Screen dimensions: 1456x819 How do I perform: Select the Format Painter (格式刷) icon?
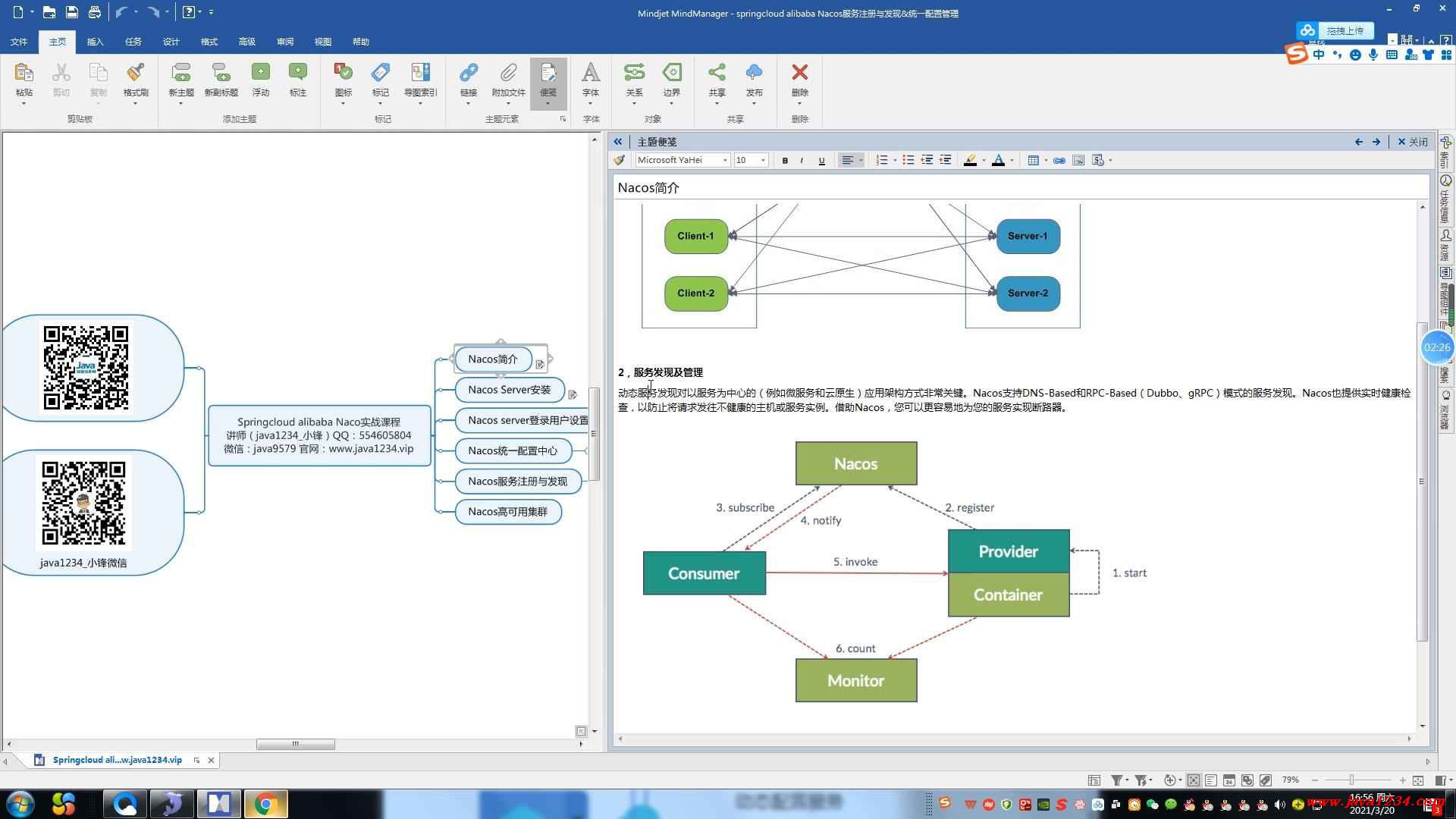coord(136,73)
